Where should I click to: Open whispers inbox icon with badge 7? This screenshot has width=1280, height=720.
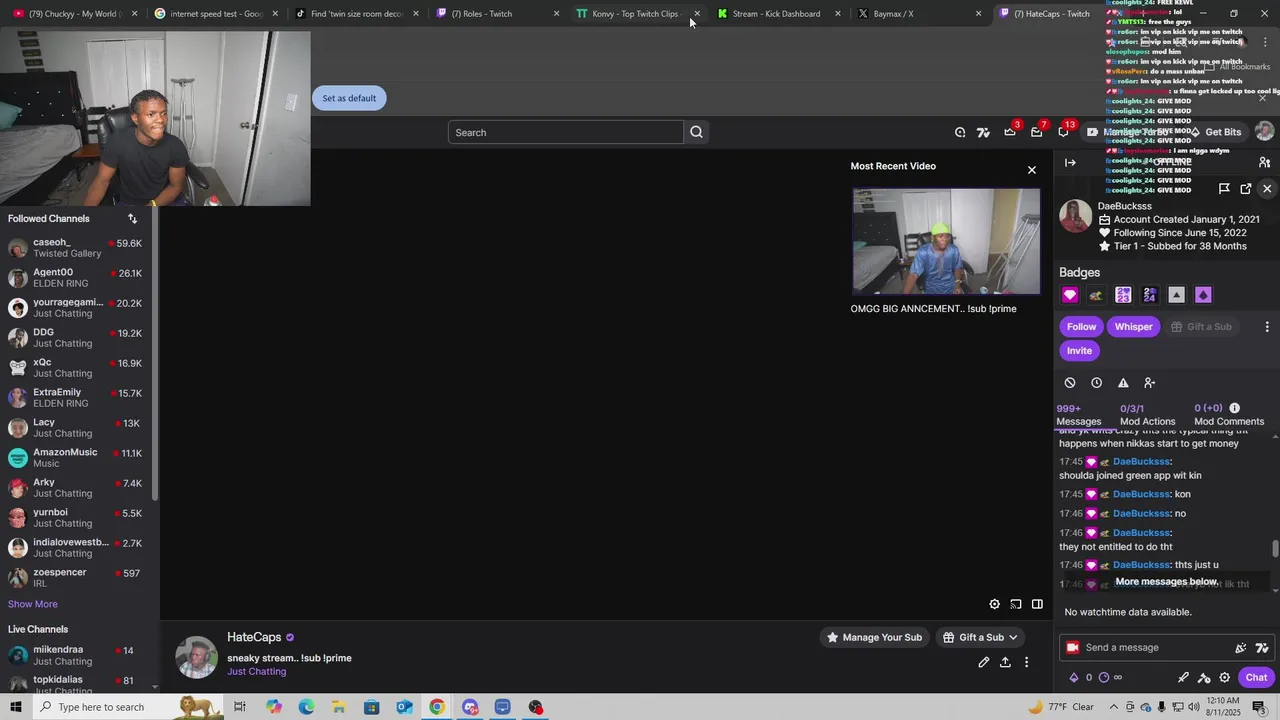(x=1037, y=132)
